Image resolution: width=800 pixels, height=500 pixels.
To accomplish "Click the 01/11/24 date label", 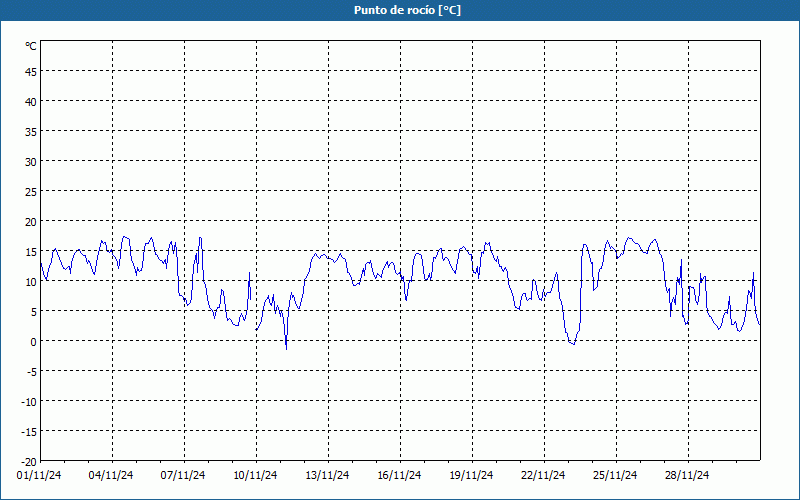I will pyautogui.click(x=39, y=476).
